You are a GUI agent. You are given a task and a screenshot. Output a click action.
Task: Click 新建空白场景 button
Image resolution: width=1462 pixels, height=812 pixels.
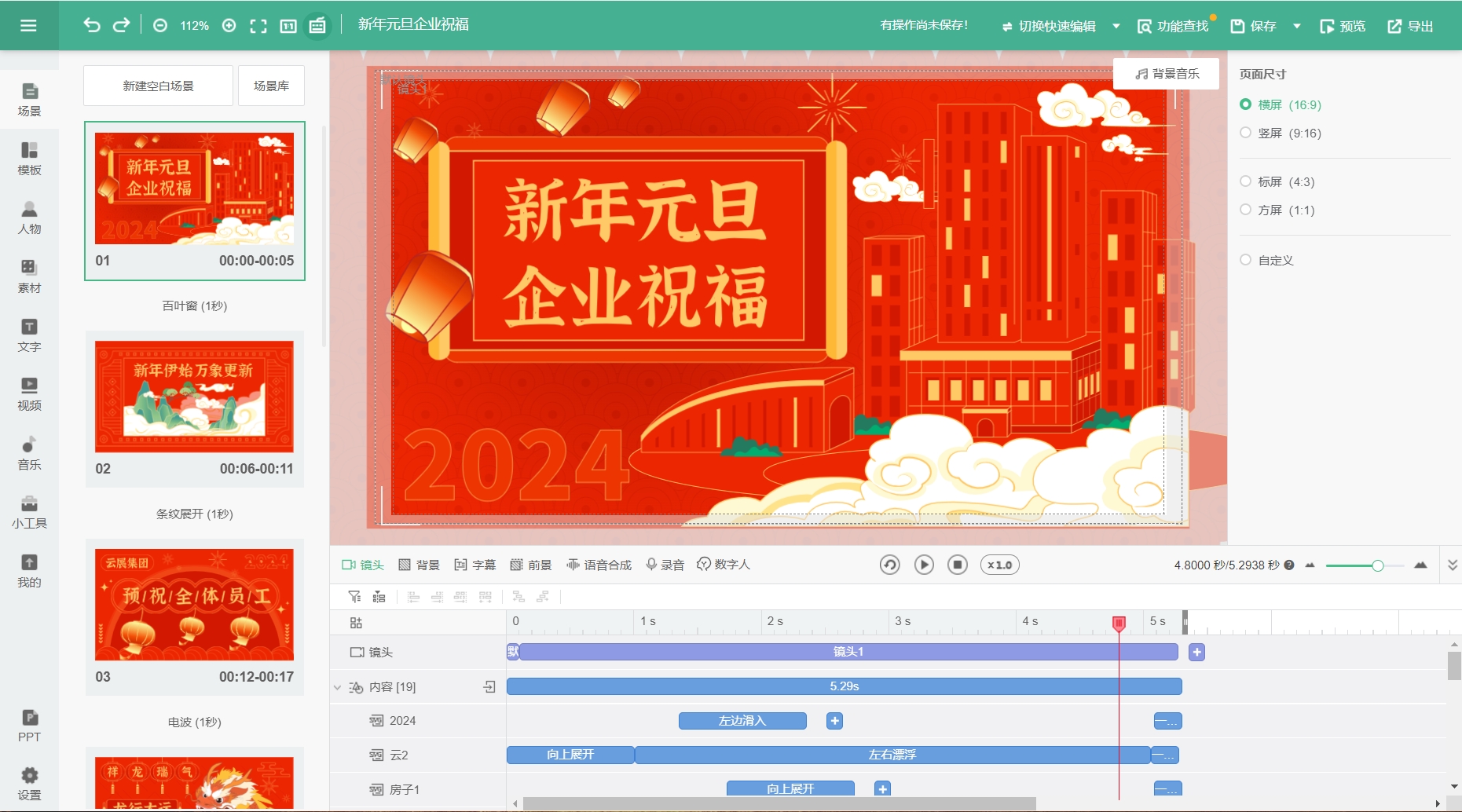click(158, 86)
